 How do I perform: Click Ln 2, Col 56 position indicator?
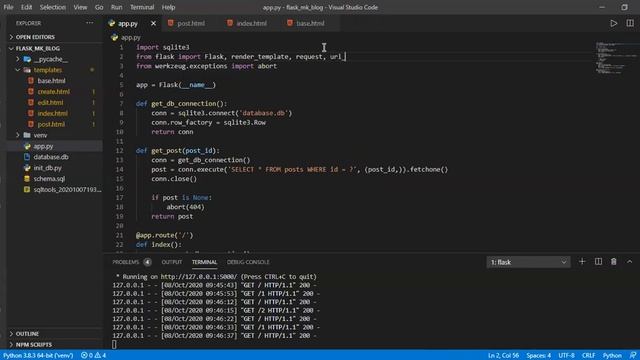pyautogui.click(x=503, y=355)
